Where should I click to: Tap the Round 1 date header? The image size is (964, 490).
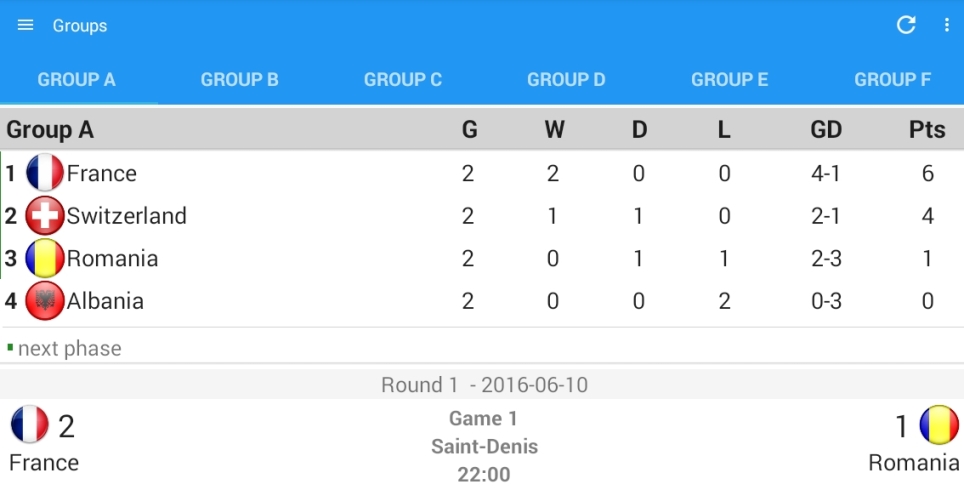(483, 385)
